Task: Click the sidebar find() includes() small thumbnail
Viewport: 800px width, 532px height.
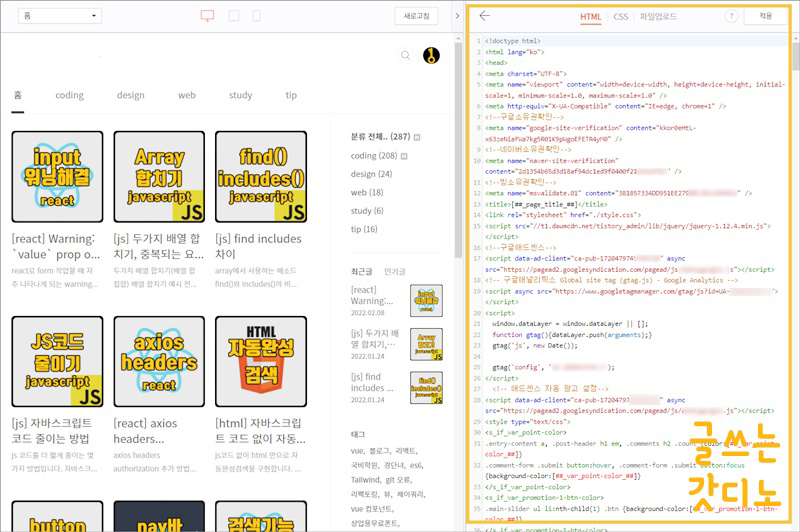Action: click(427, 388)
